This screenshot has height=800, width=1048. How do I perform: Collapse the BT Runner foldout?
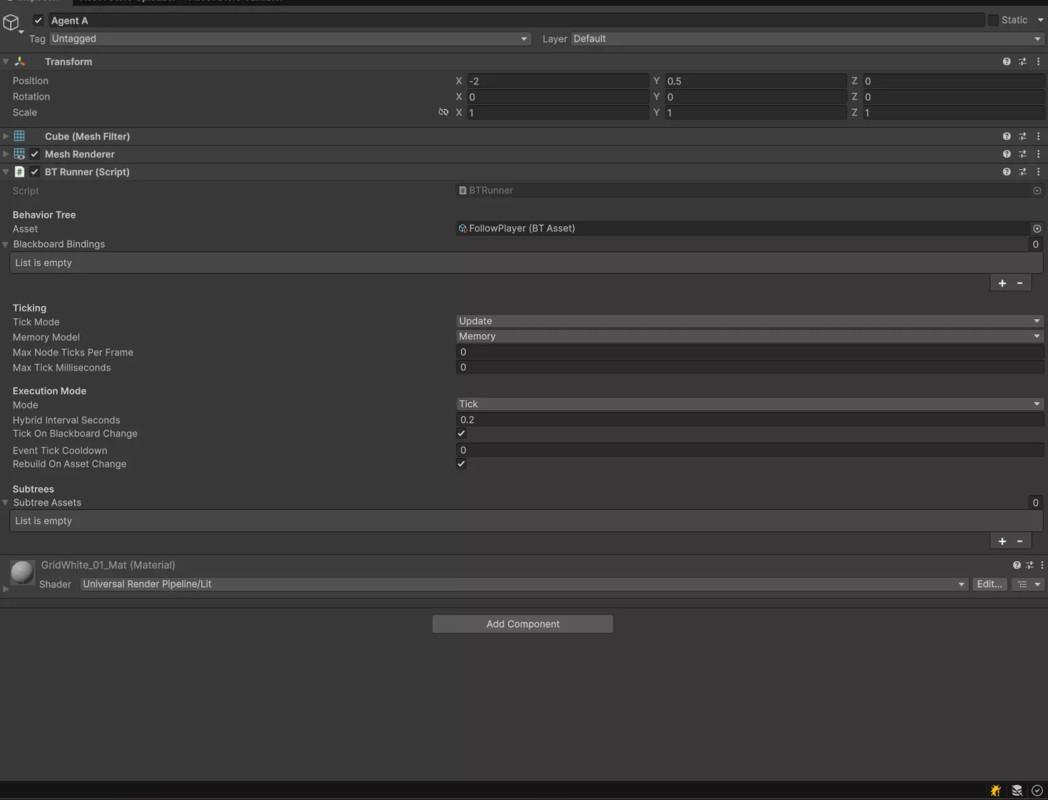(5, 172)
